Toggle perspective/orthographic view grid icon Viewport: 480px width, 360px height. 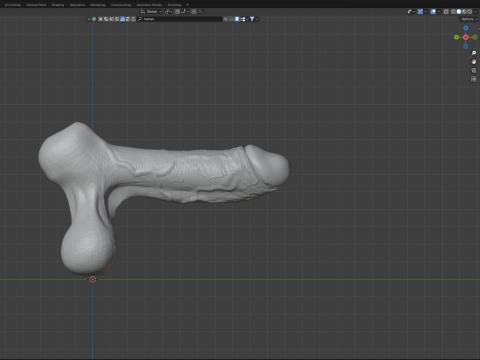[474, 79]
